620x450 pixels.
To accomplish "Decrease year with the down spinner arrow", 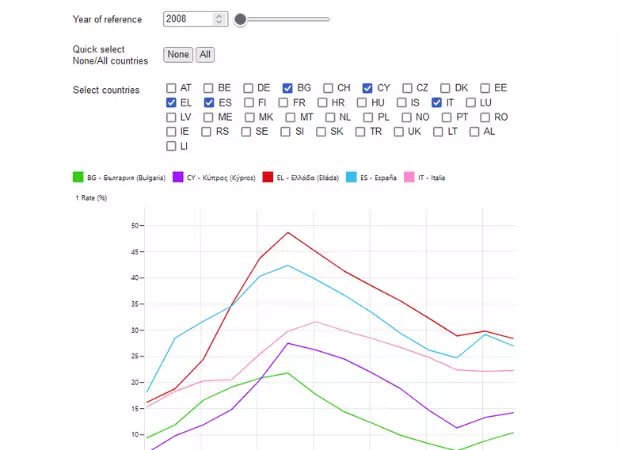I will (219, 23).
